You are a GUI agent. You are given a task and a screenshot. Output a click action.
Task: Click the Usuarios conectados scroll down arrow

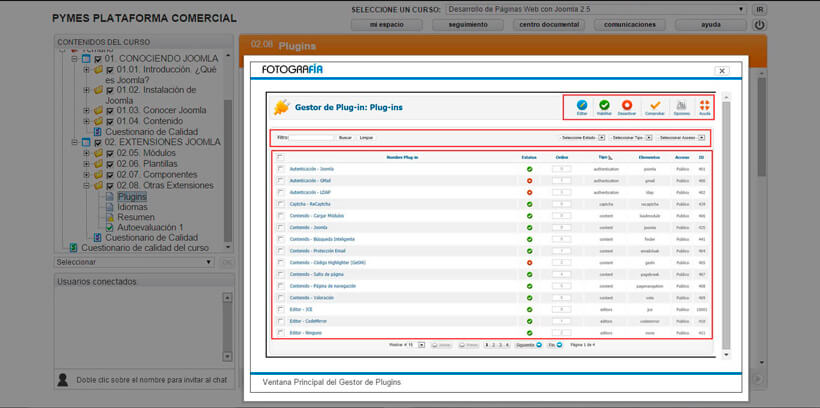click(x=227, y=356)
